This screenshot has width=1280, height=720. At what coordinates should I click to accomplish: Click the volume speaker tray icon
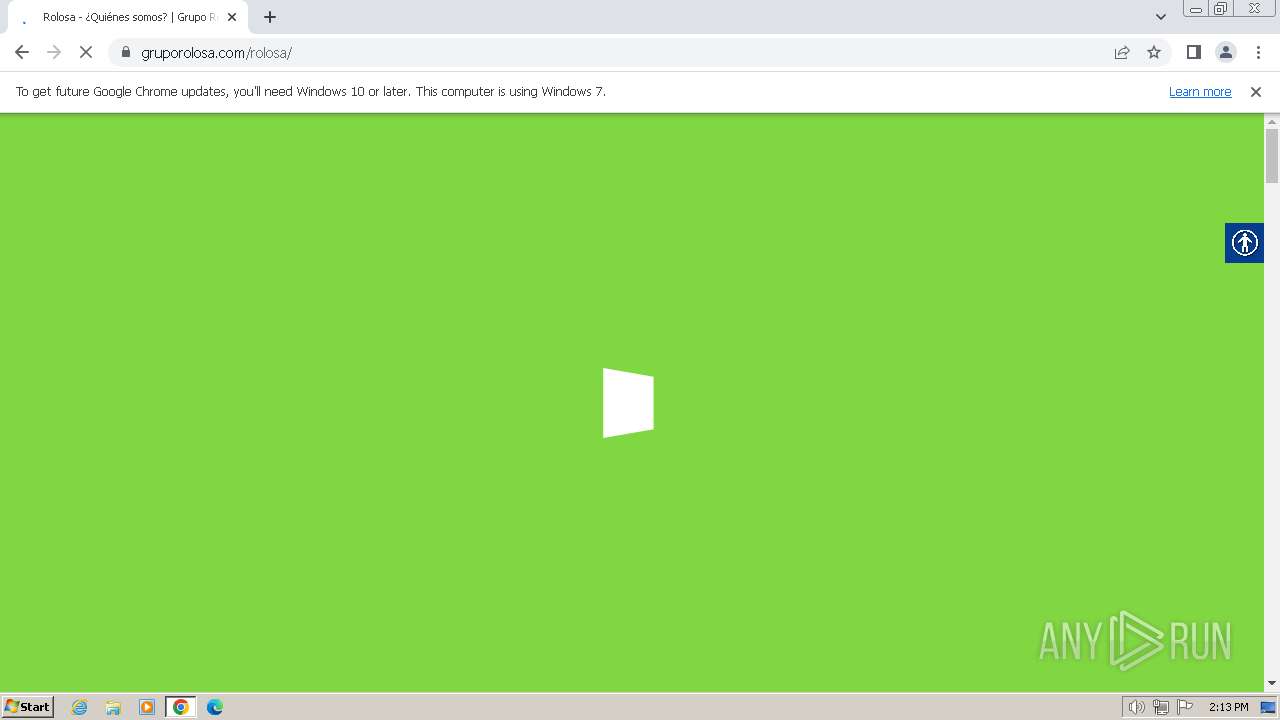1137,707
